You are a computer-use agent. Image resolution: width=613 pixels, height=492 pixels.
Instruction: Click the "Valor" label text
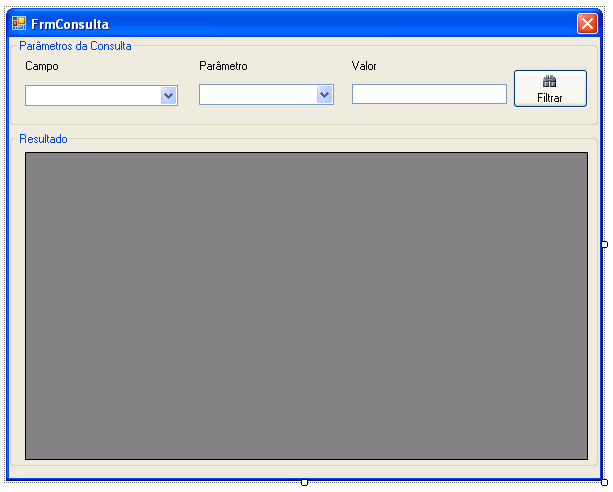coord(364,66)
